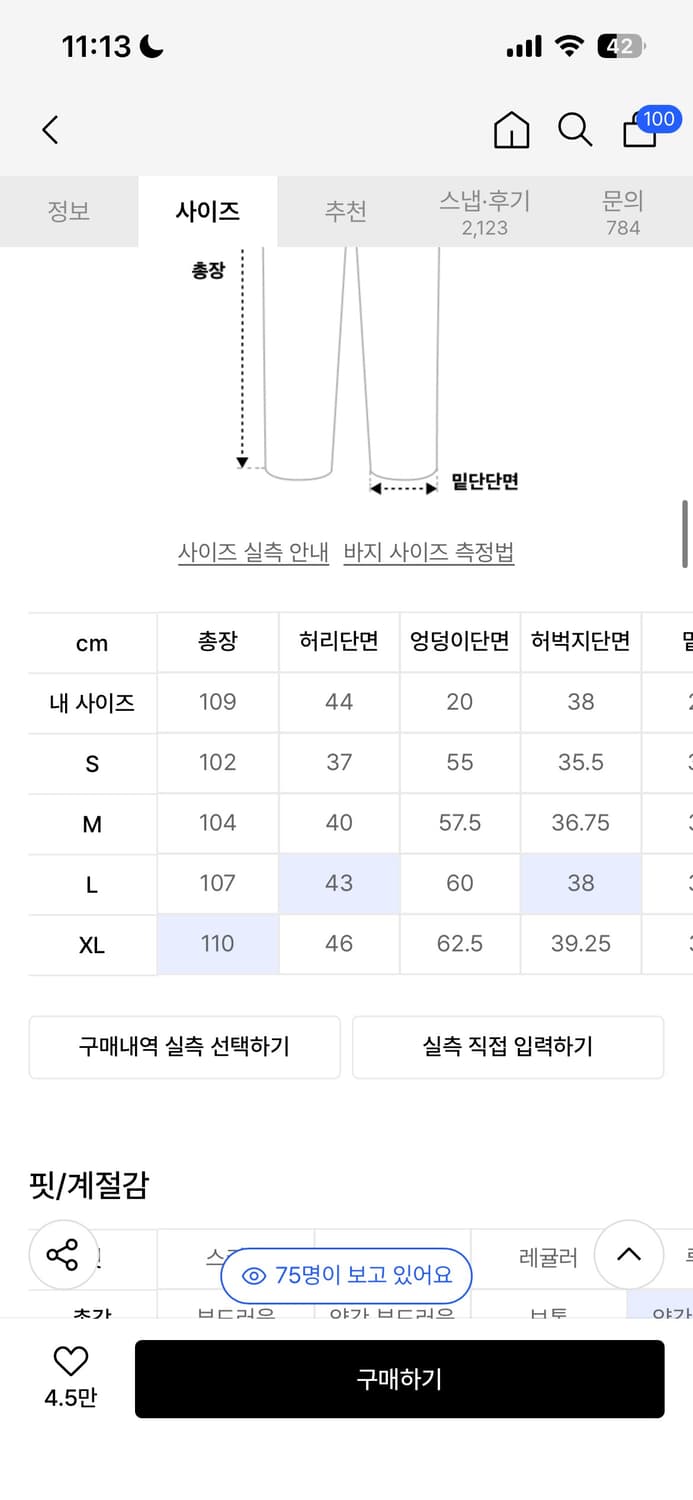This screenshot has width=693, height=1500.
Task: Open the 문의 inquiries section
Action: pos(624,211)
